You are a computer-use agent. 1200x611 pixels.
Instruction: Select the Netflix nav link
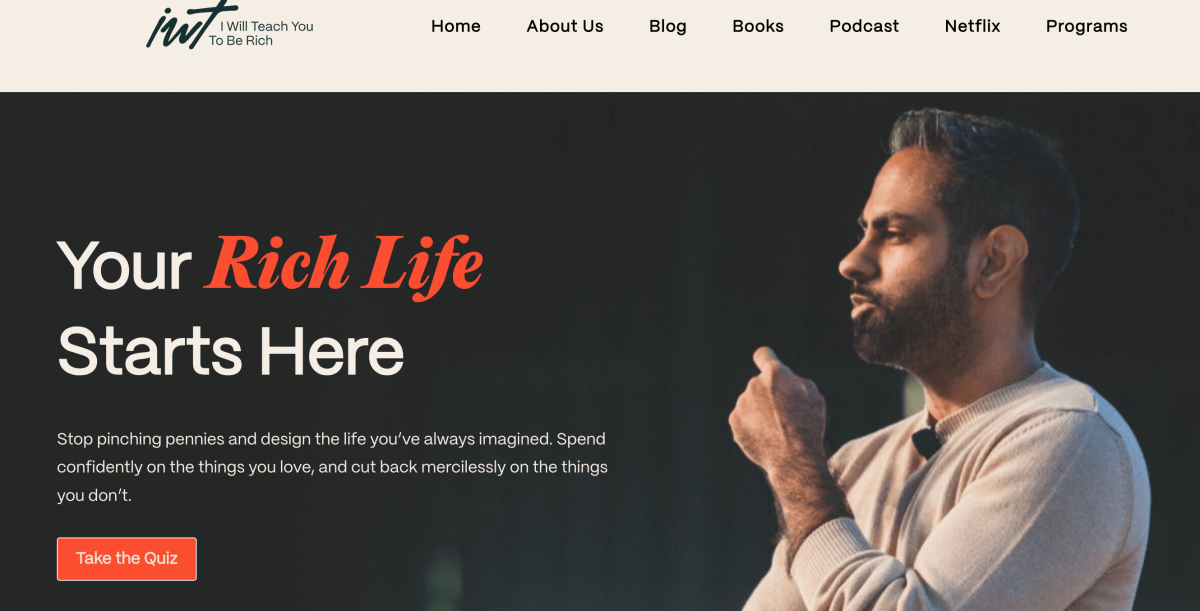tap(972, 26)
